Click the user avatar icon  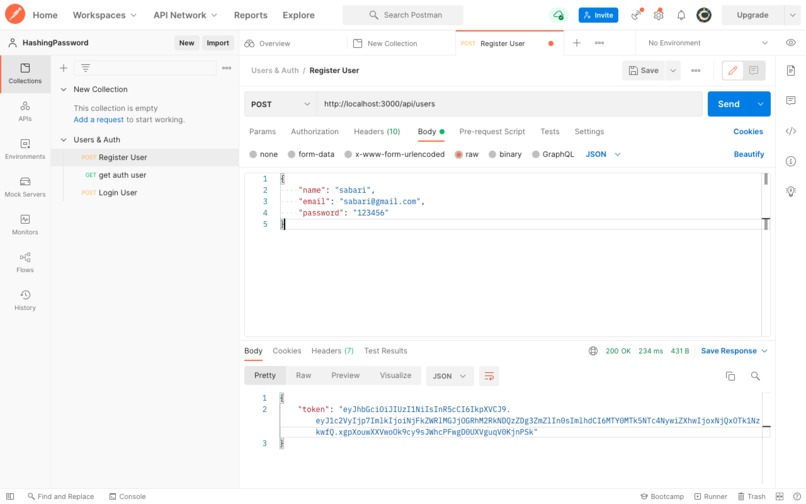[x=704, y=15]
